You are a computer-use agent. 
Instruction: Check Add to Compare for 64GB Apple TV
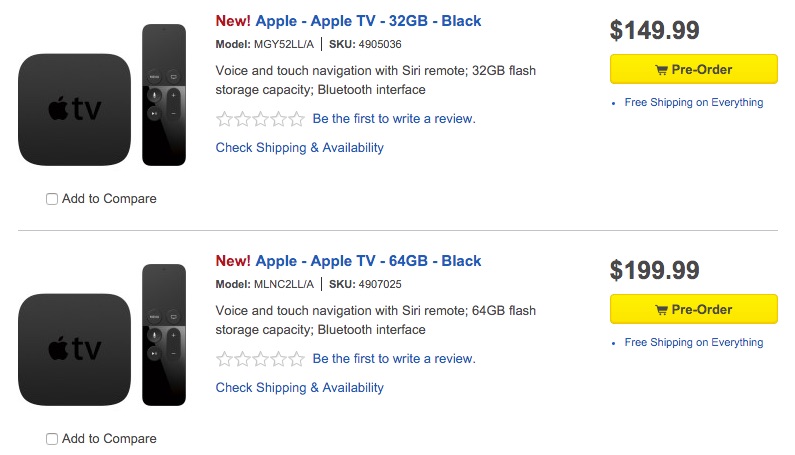[x=52, y=439]
